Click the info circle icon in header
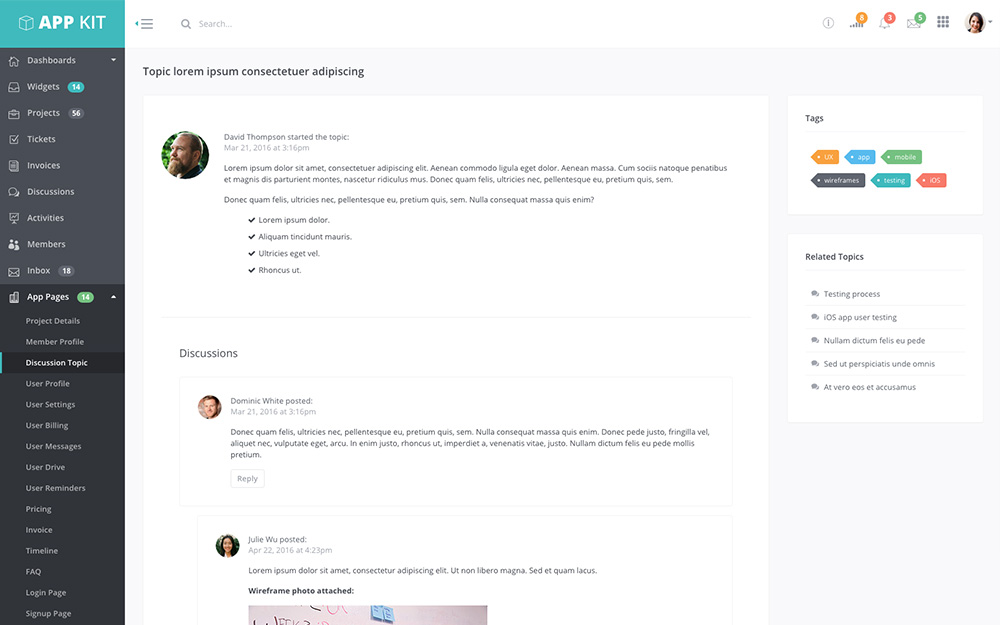The height and width of the screenshot is (625, 1000). pos(828,23)
